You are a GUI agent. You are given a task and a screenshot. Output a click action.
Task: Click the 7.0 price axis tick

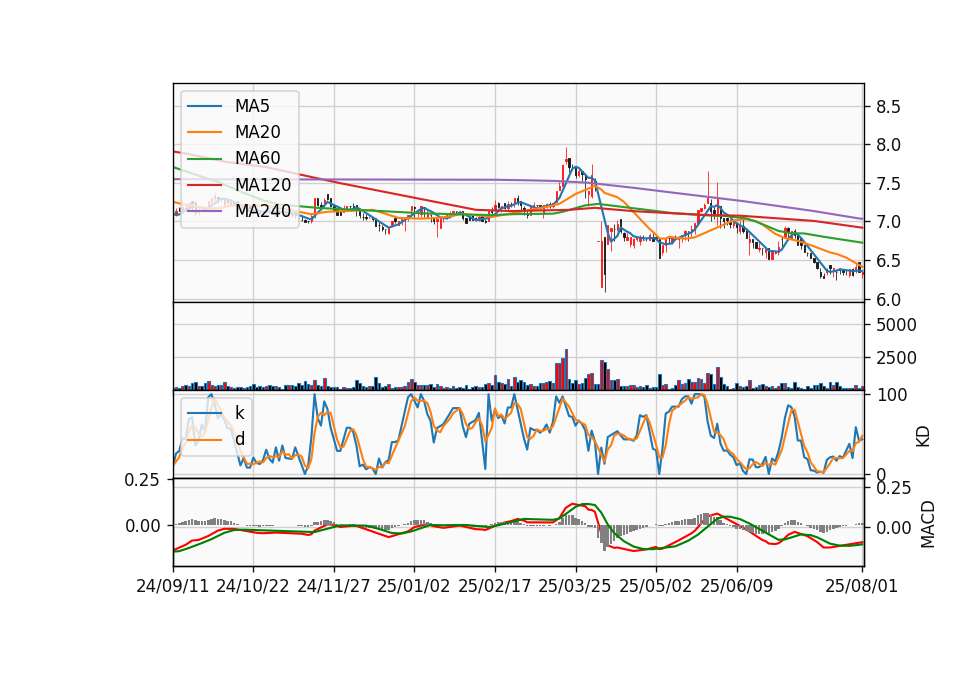pyautogui.click(x=888, y=222)
